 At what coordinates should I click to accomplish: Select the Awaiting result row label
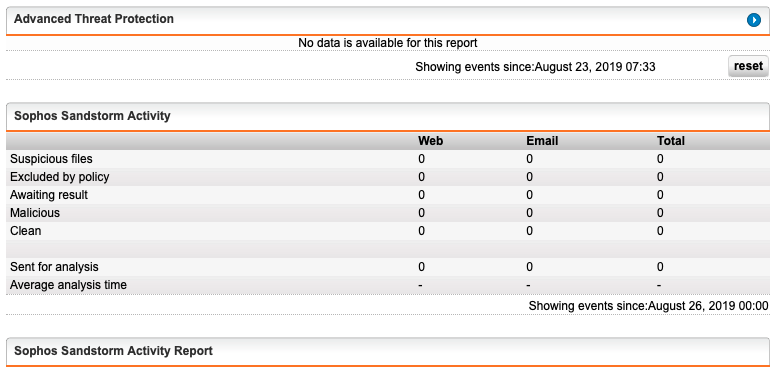point(49,195)
